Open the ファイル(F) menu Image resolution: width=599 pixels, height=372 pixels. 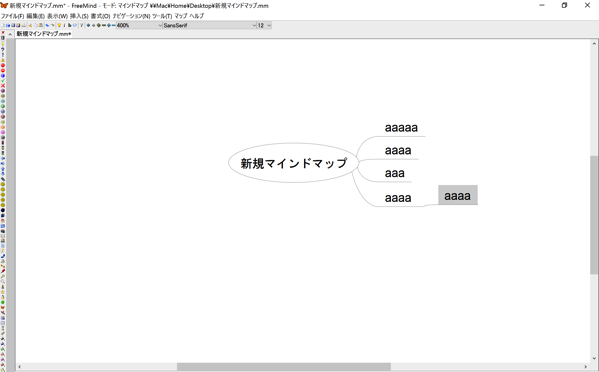pyautogui.click(x=12, y=16)
